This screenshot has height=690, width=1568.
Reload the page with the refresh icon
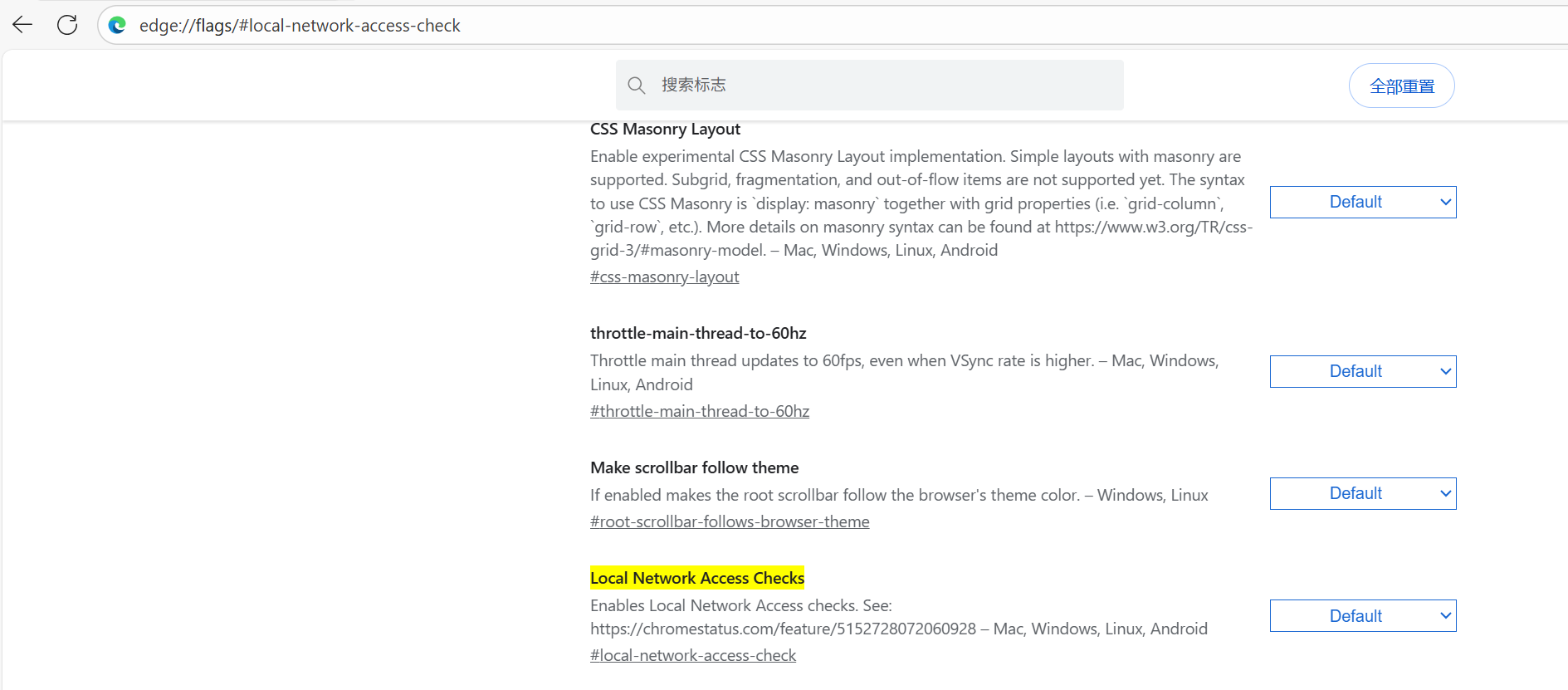tap(67, 25)
